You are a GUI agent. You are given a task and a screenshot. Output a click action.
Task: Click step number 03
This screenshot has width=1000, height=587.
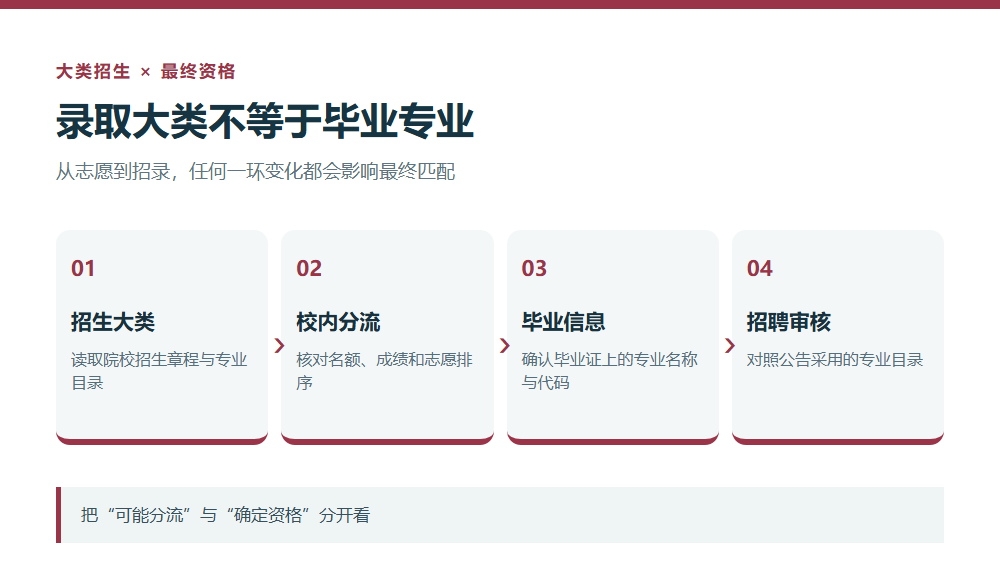[534, 269]
